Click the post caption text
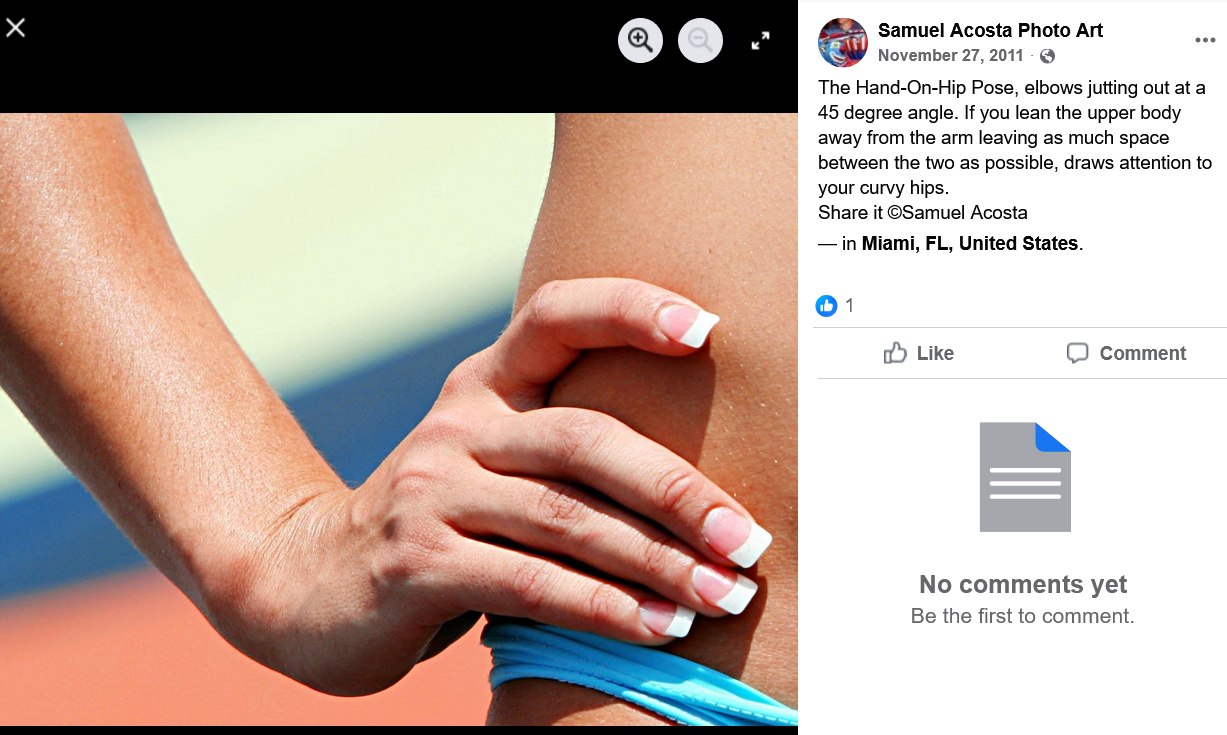This screenshot has width=1227, height=735. point(1015,150)
